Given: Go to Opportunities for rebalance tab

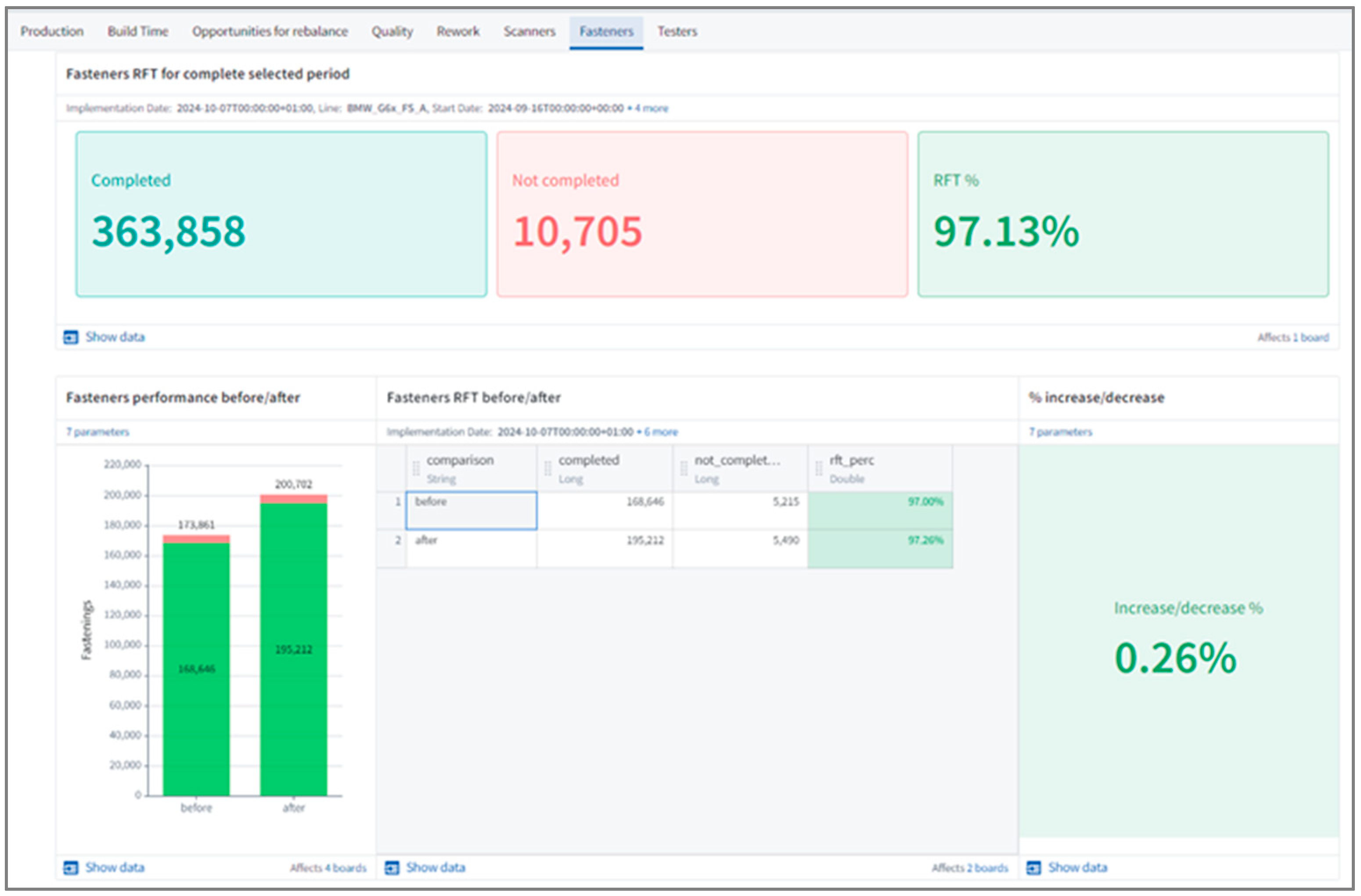Looking at the screenshot, I should (269, 32).
